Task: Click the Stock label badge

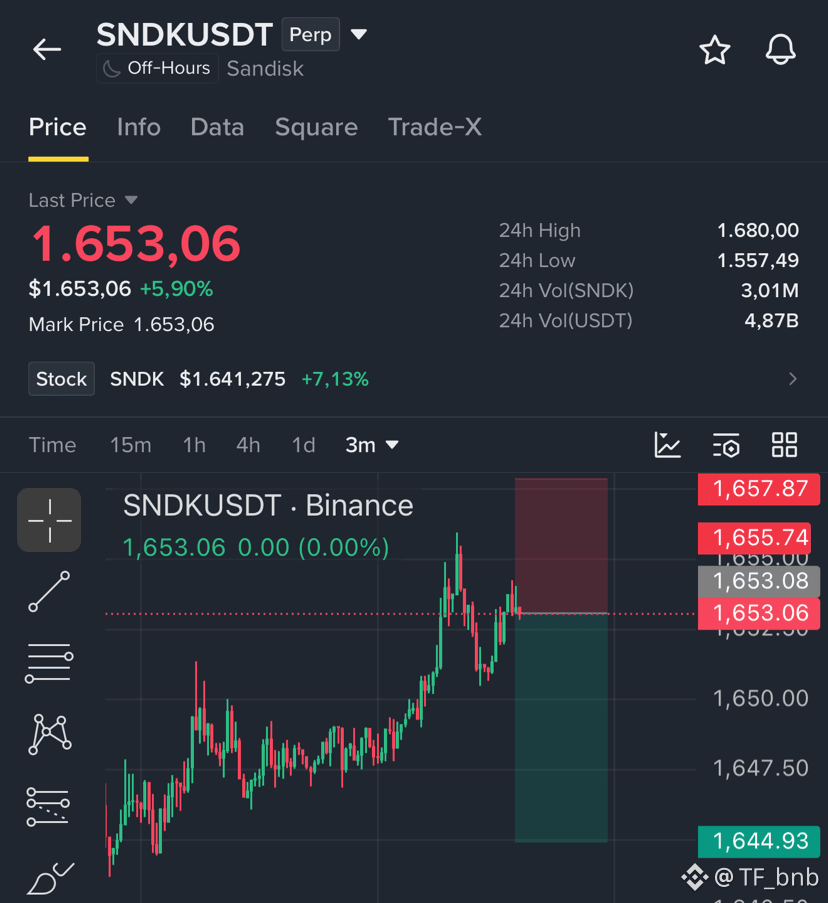Action: (x=62, y=379)
